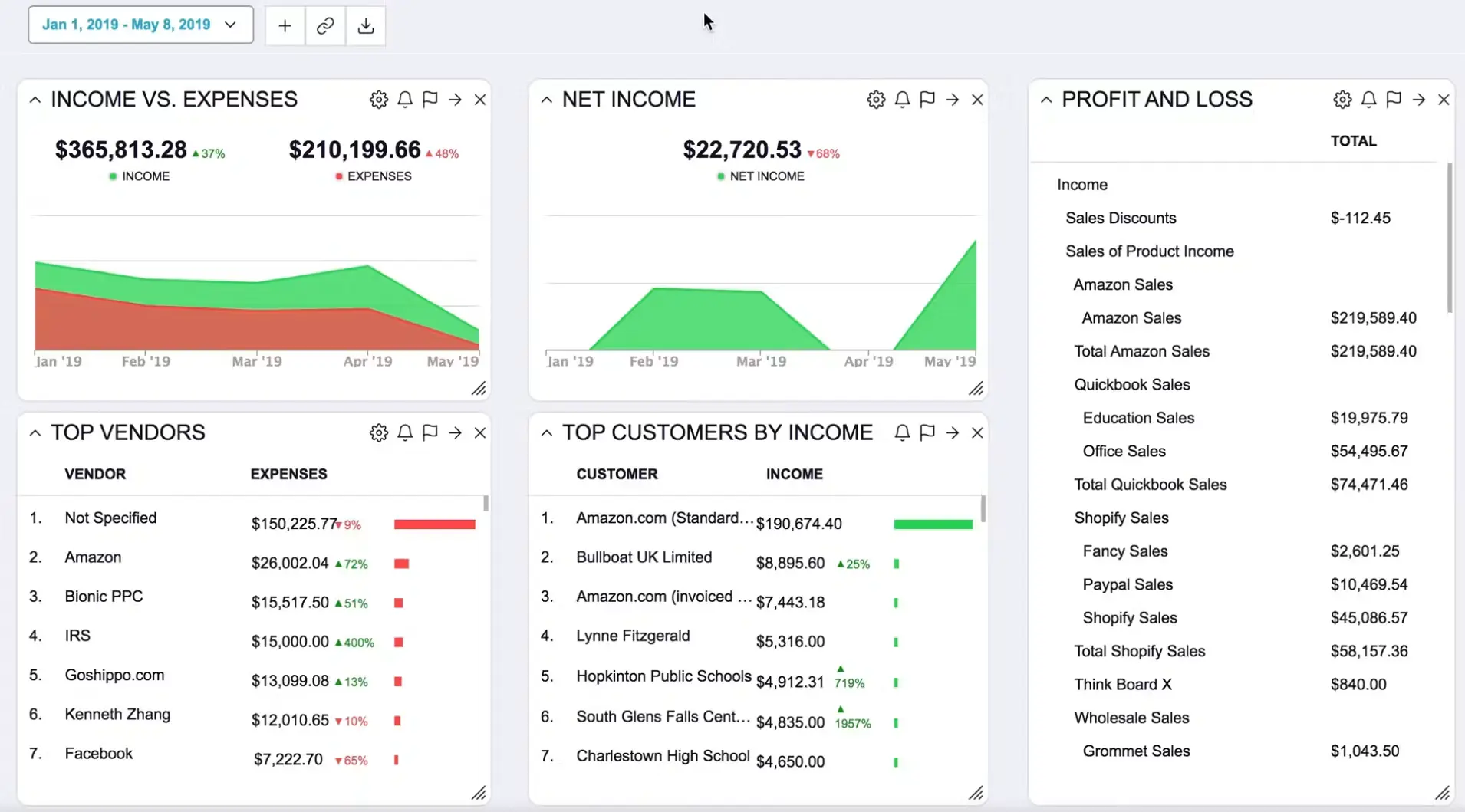Collapse the Income vs. Expenses widget
The width and height of the screenshot is (1465, 812).
[x=35, y=100]
